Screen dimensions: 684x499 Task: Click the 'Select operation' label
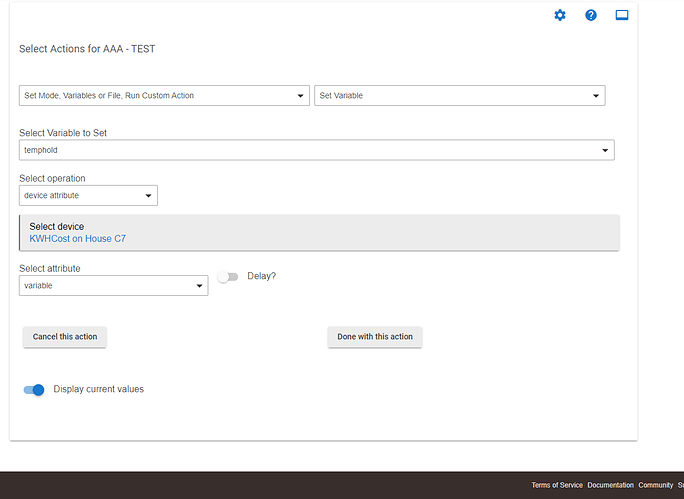coord(52,178)
